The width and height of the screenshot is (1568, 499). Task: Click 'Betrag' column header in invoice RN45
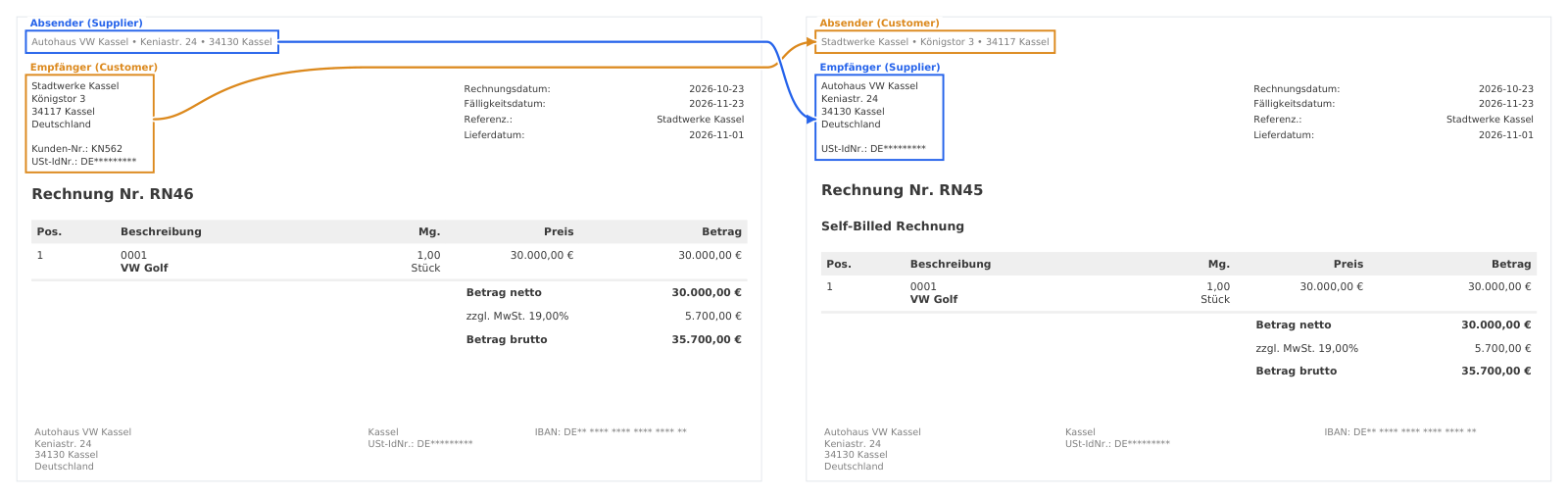[x=1511, y=265]
